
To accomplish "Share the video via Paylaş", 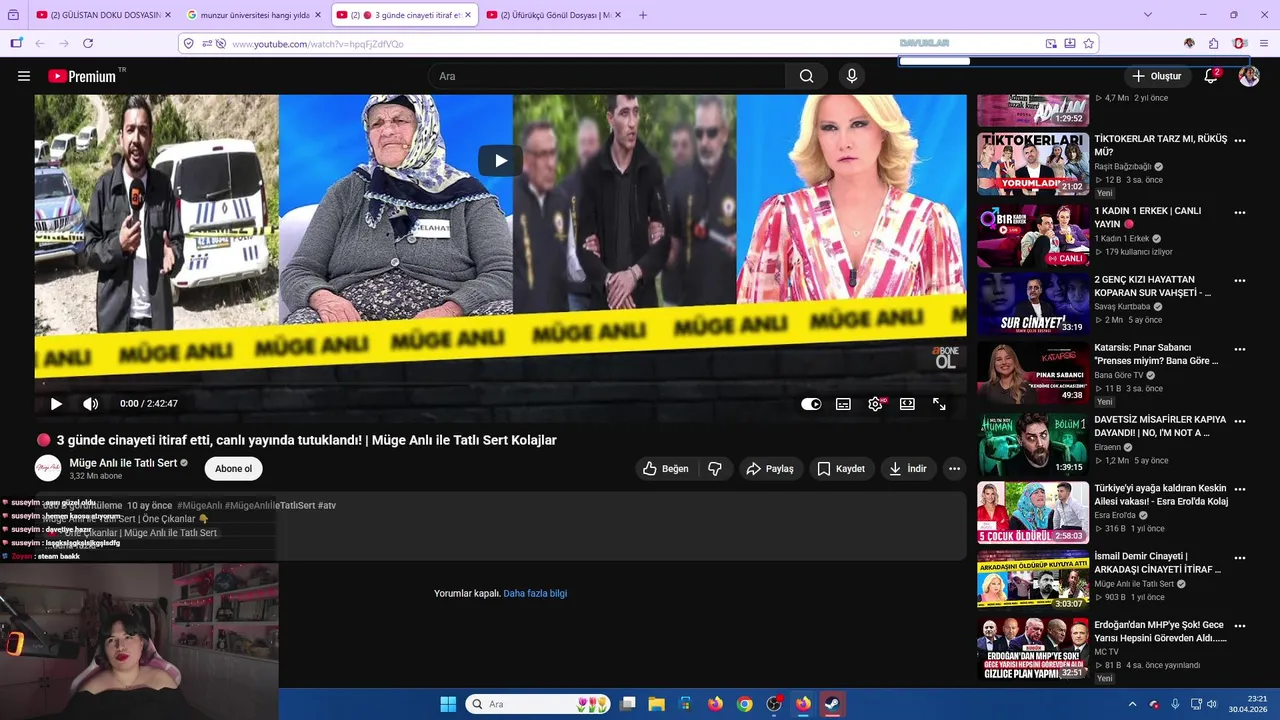I will [x=770, y=468].
